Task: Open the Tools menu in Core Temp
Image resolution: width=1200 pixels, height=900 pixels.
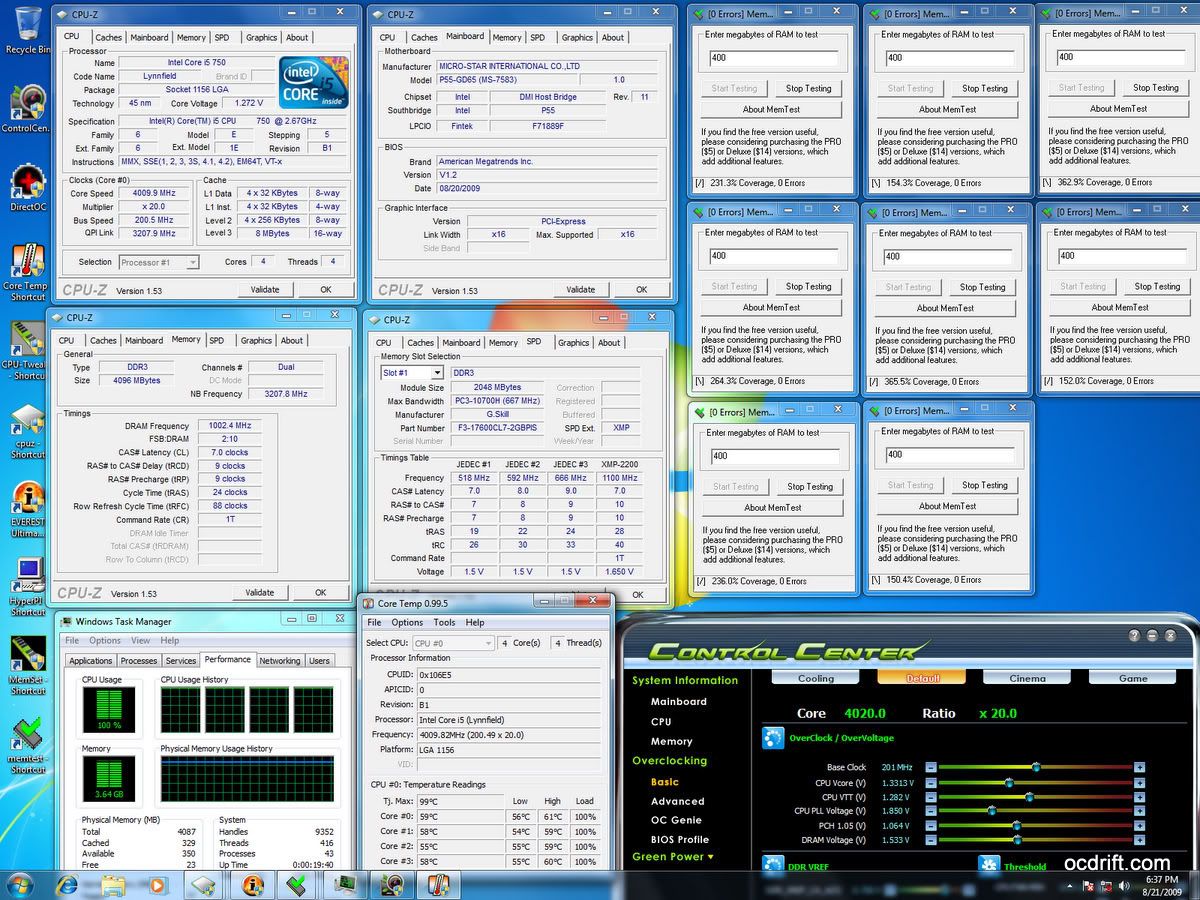Action: pyautogui.click(x=444, y=622)
